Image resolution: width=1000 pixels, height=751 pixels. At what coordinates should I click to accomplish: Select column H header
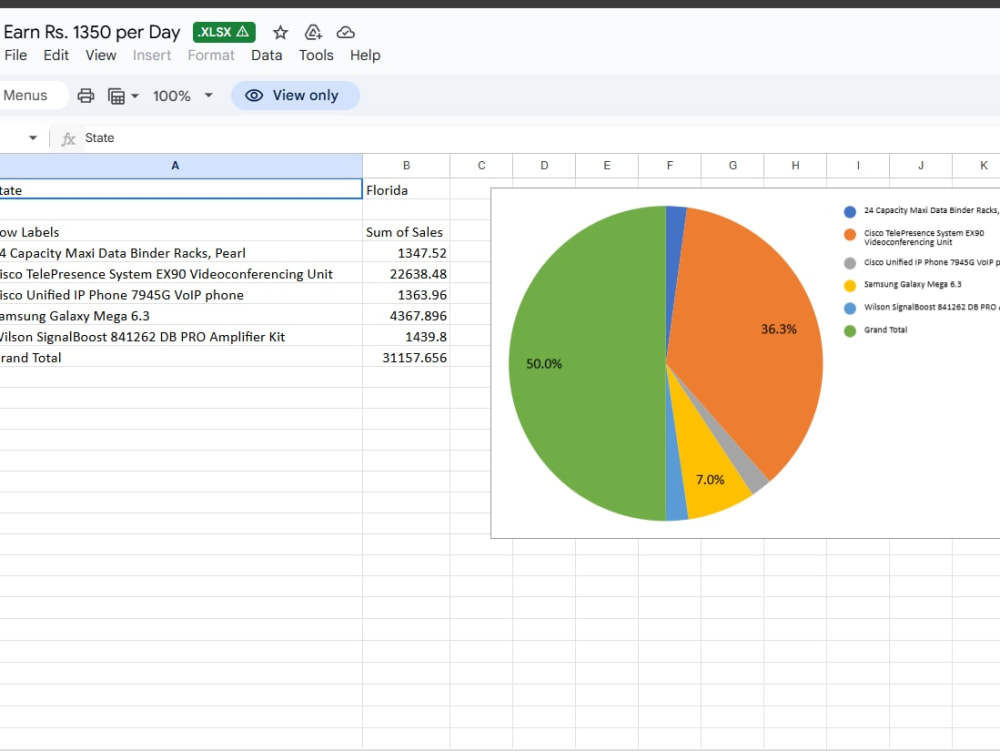coord(795,166)
